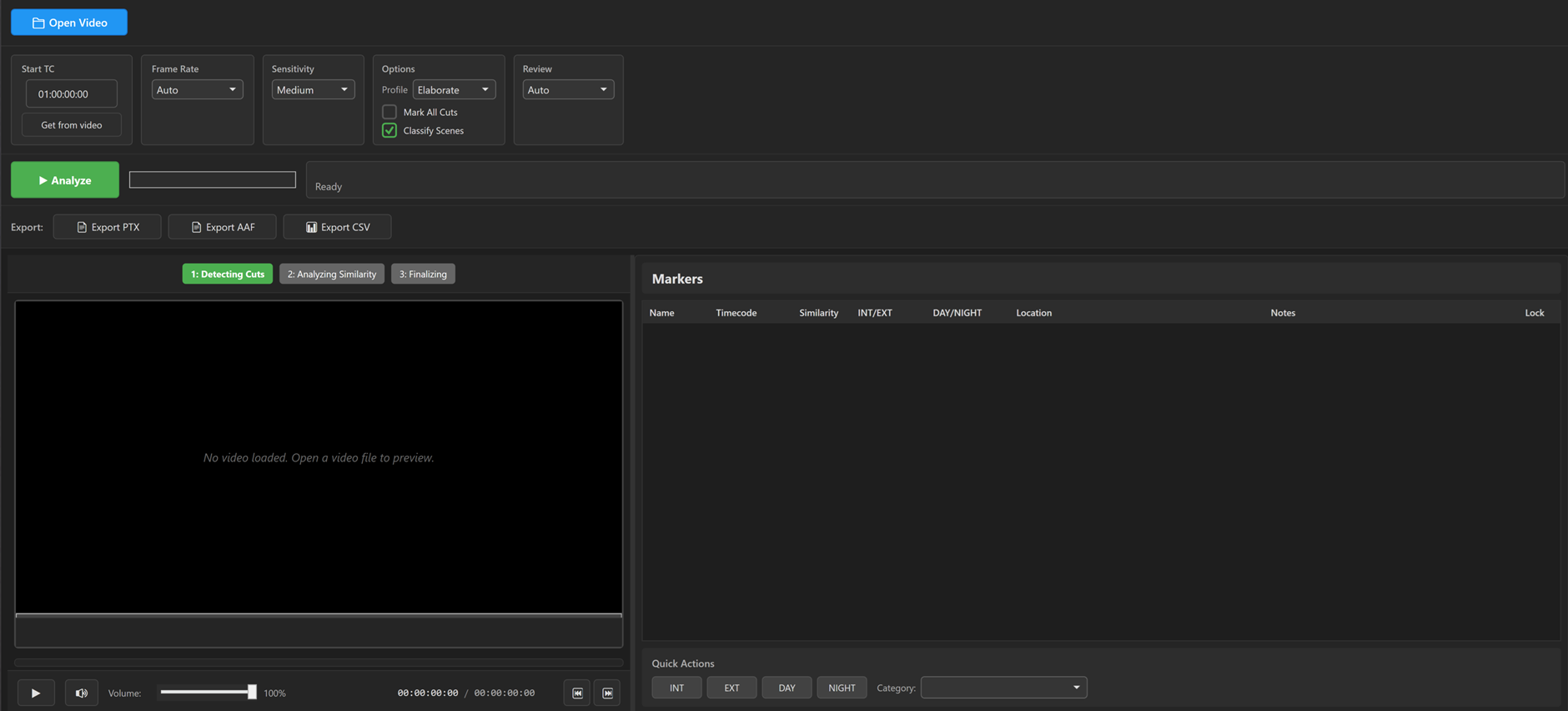
Task: Click the Open Video button
Action: pyautogui.click(x=69, y=23)
